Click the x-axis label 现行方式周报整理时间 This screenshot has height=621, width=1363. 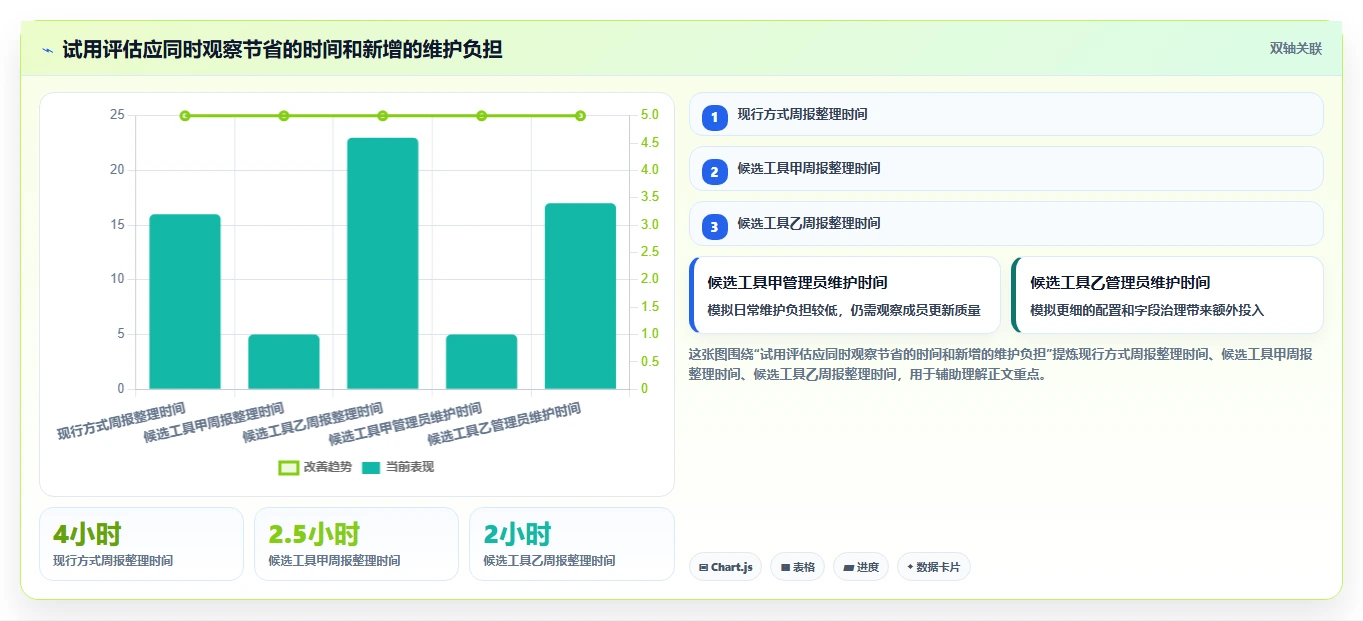tap(121, 422)
